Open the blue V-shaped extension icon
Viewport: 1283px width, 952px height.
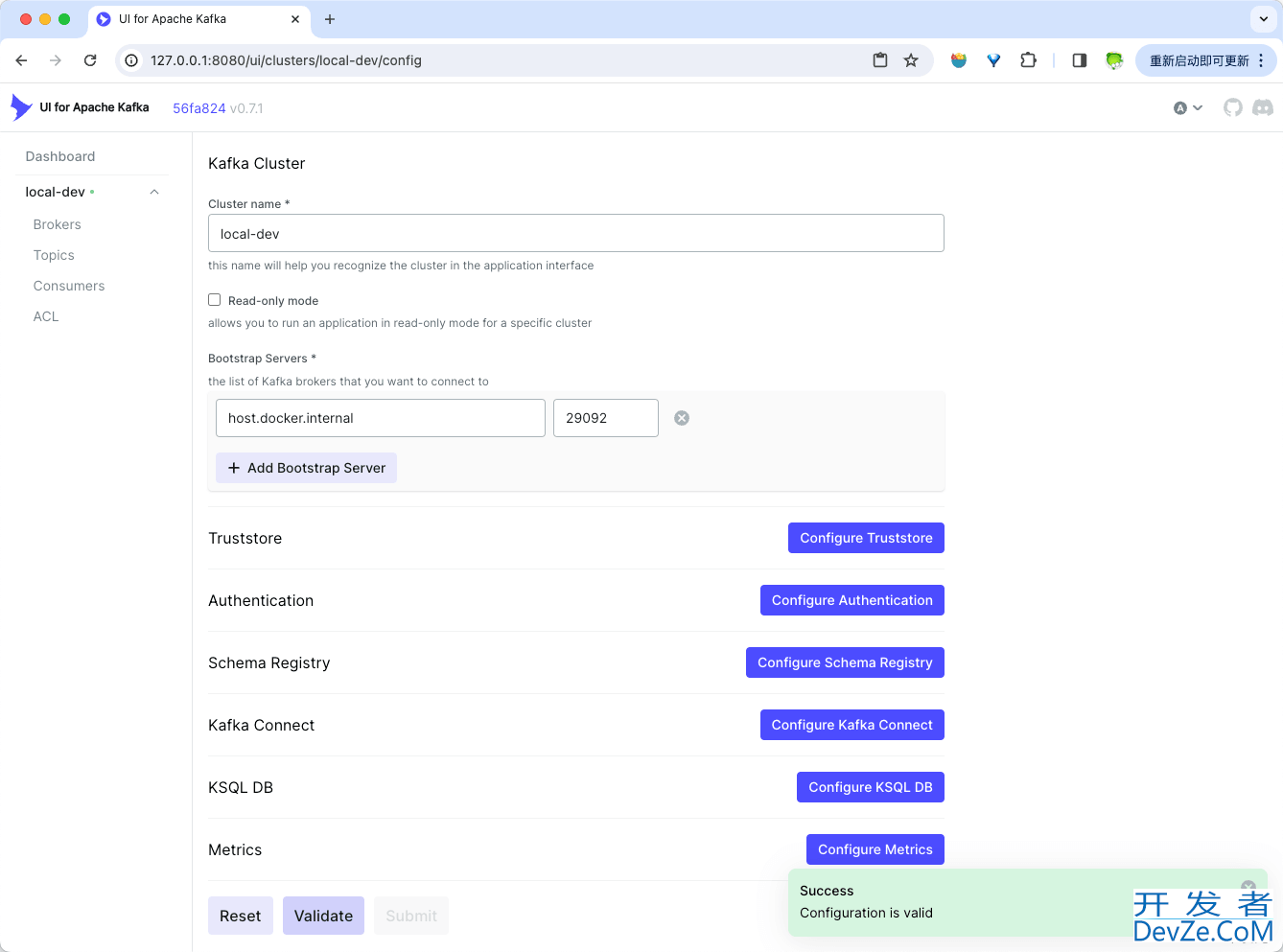point(993,60)
